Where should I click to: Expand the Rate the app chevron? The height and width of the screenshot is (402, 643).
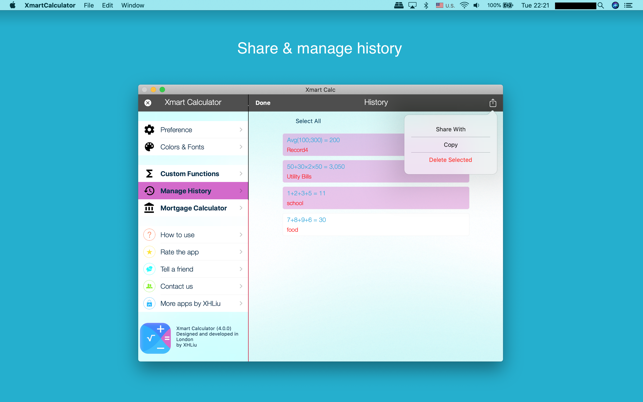pyautogui.click(x=241, y=252)
